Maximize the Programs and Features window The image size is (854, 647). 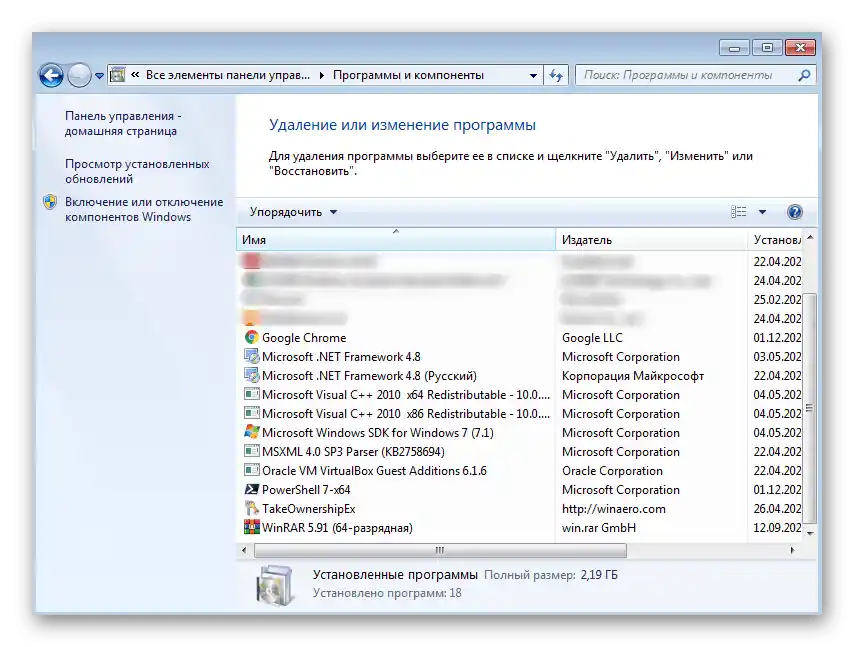(767, 48)
